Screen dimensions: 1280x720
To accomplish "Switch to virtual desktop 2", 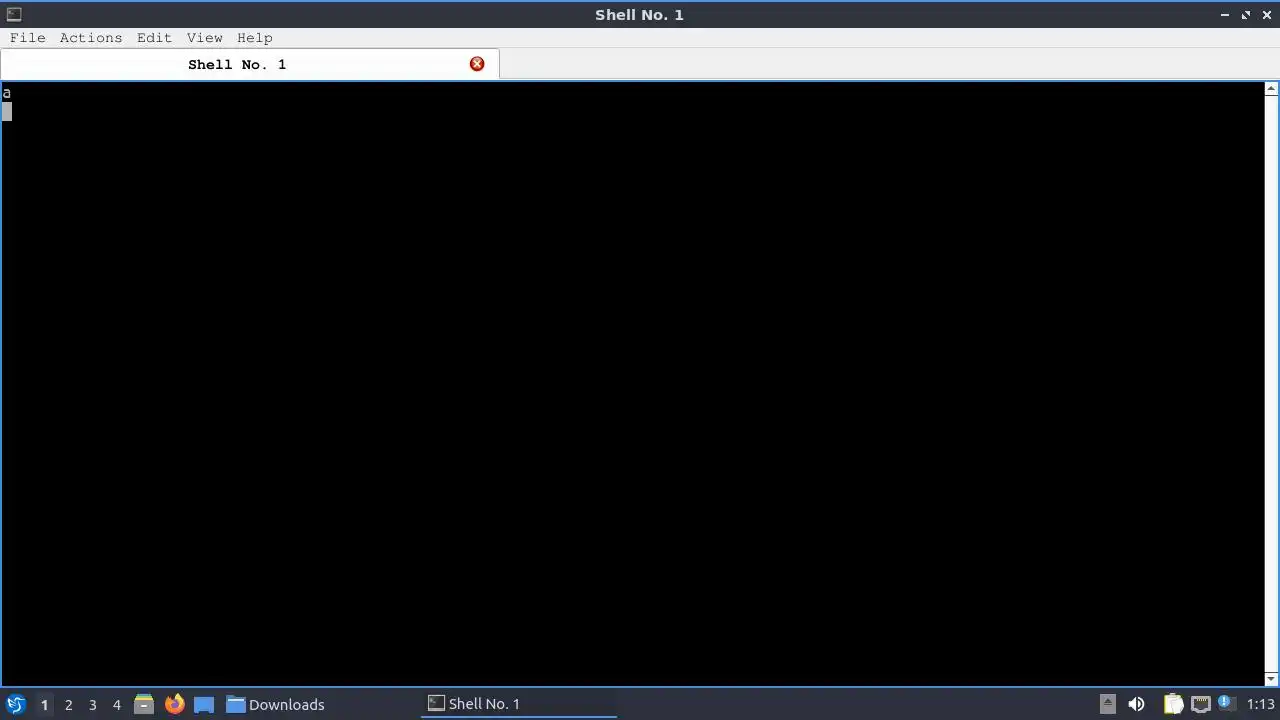I will pos(68,704).
